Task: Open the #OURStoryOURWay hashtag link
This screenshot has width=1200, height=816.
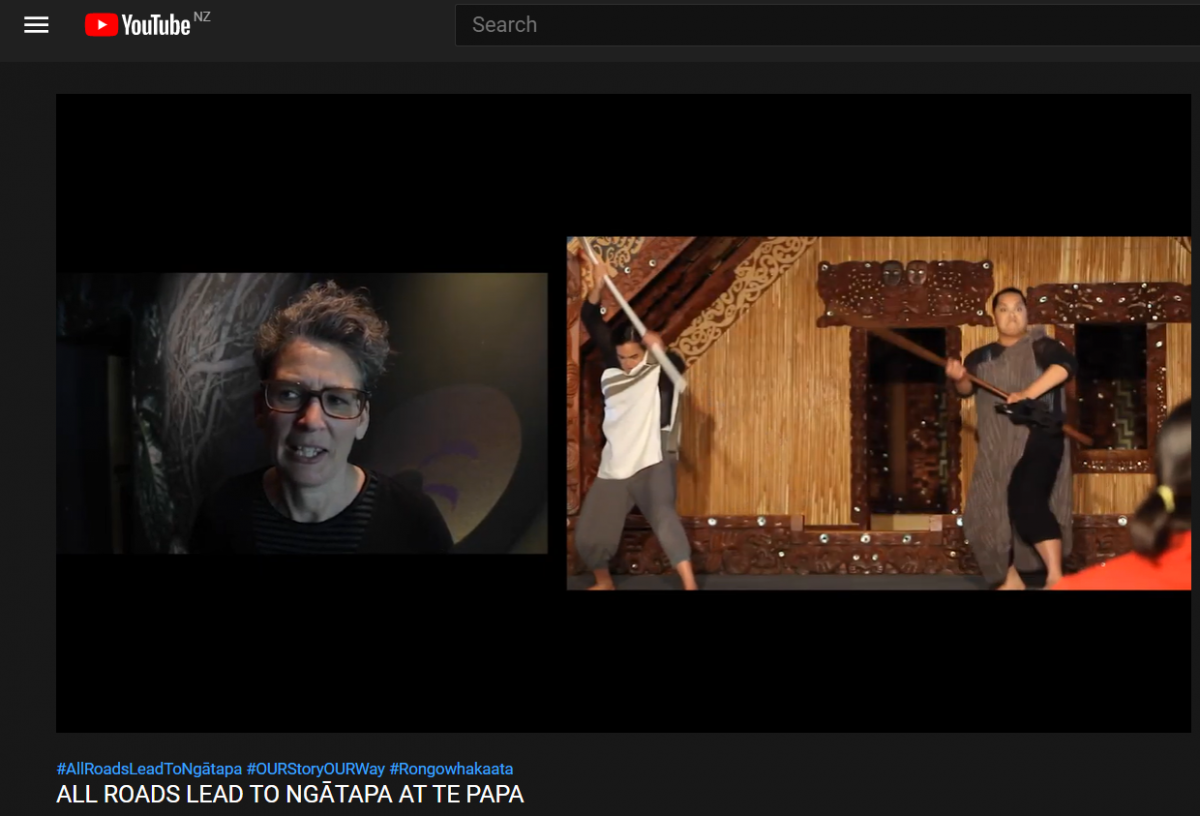Action: pyautogui.click(x=316, y=769)
